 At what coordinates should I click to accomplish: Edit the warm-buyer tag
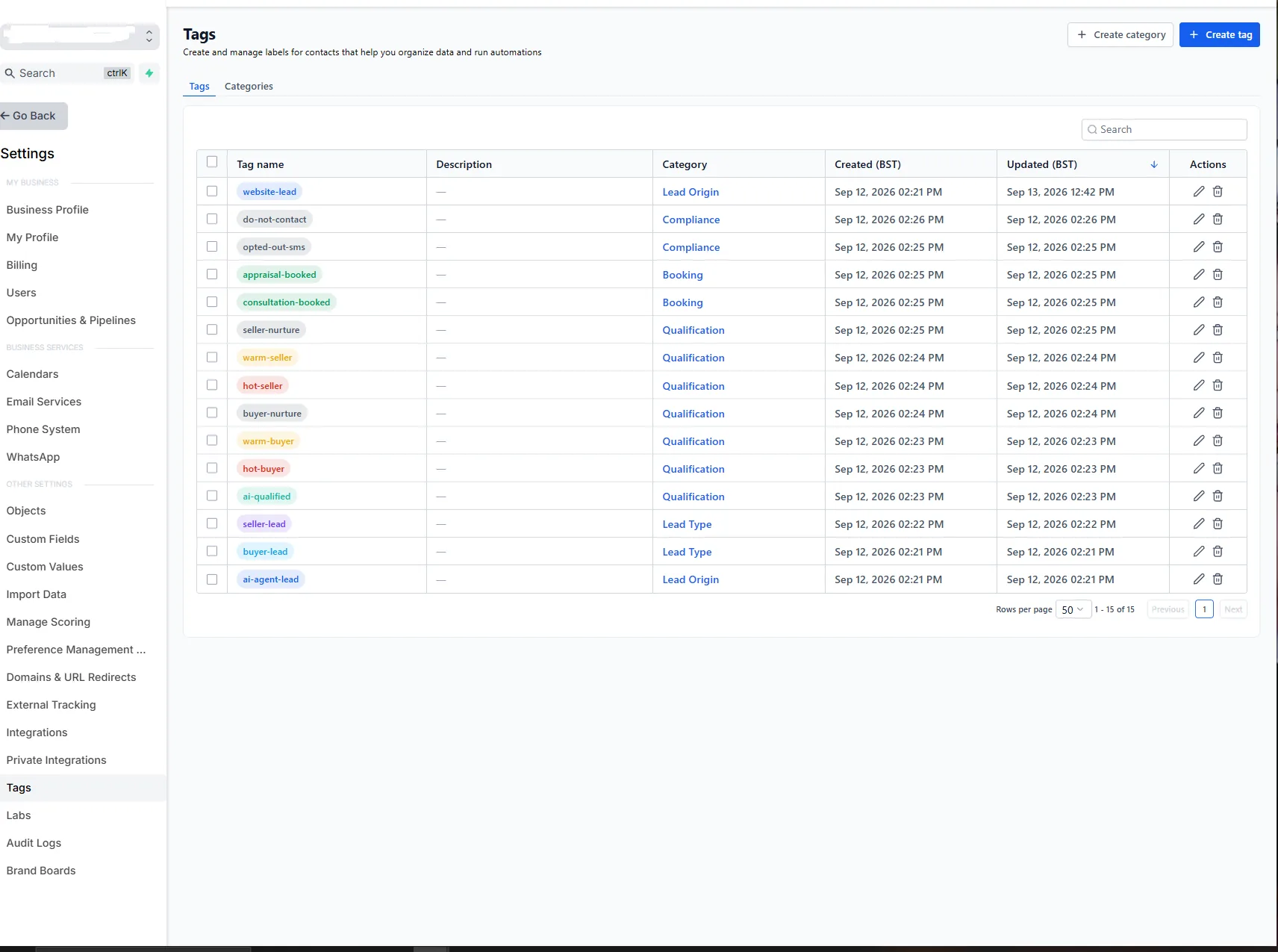point(1198,441)
